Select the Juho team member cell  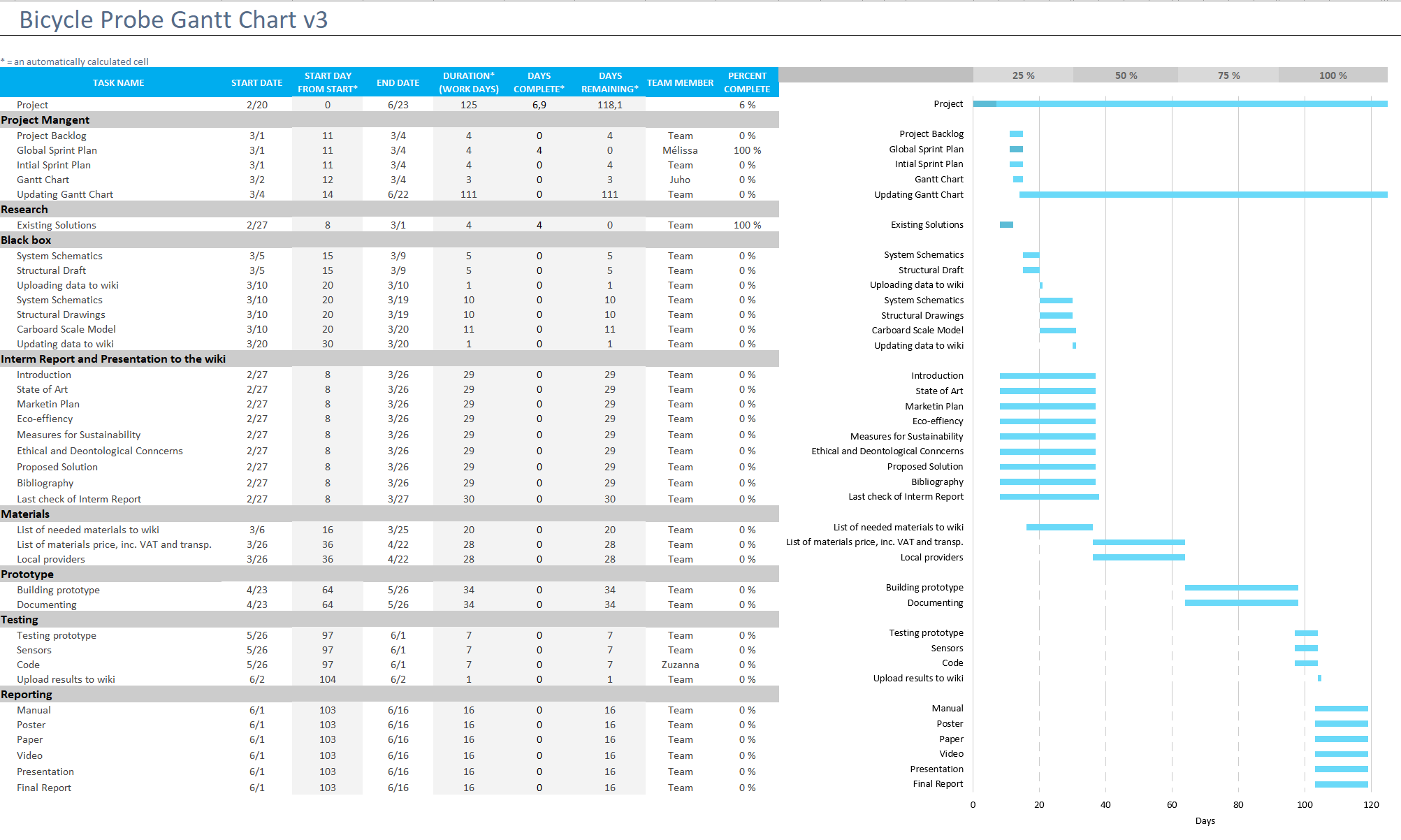680,180
